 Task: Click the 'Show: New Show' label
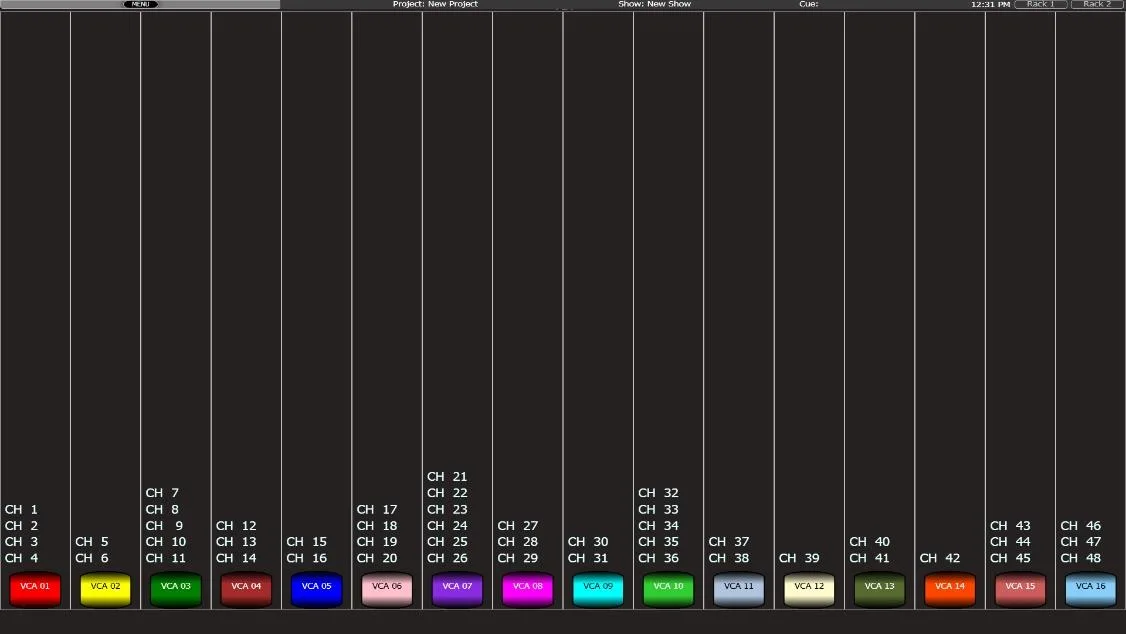tap(654, 4)
